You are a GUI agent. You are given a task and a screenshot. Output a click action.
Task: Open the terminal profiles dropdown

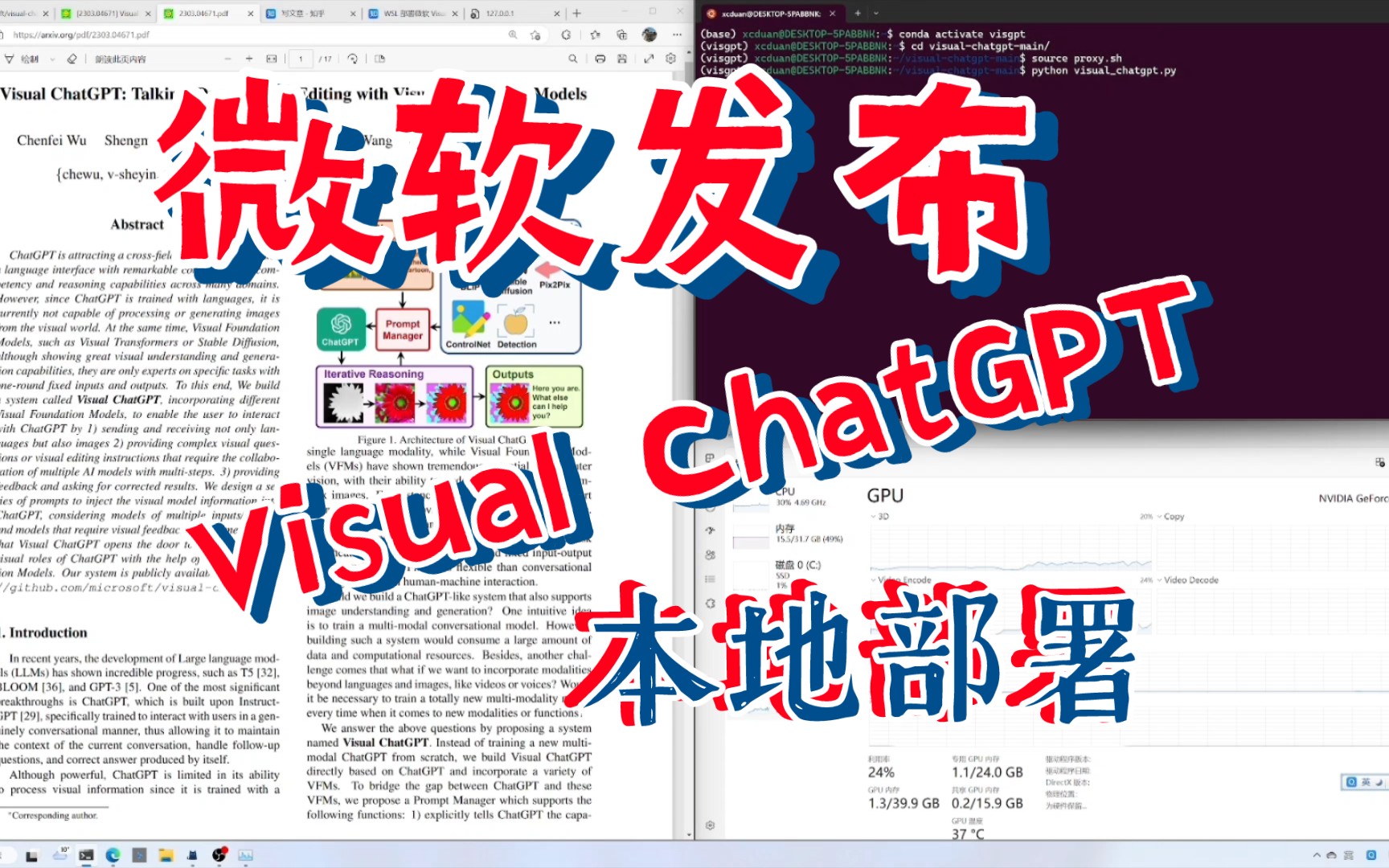pos(876,14)
